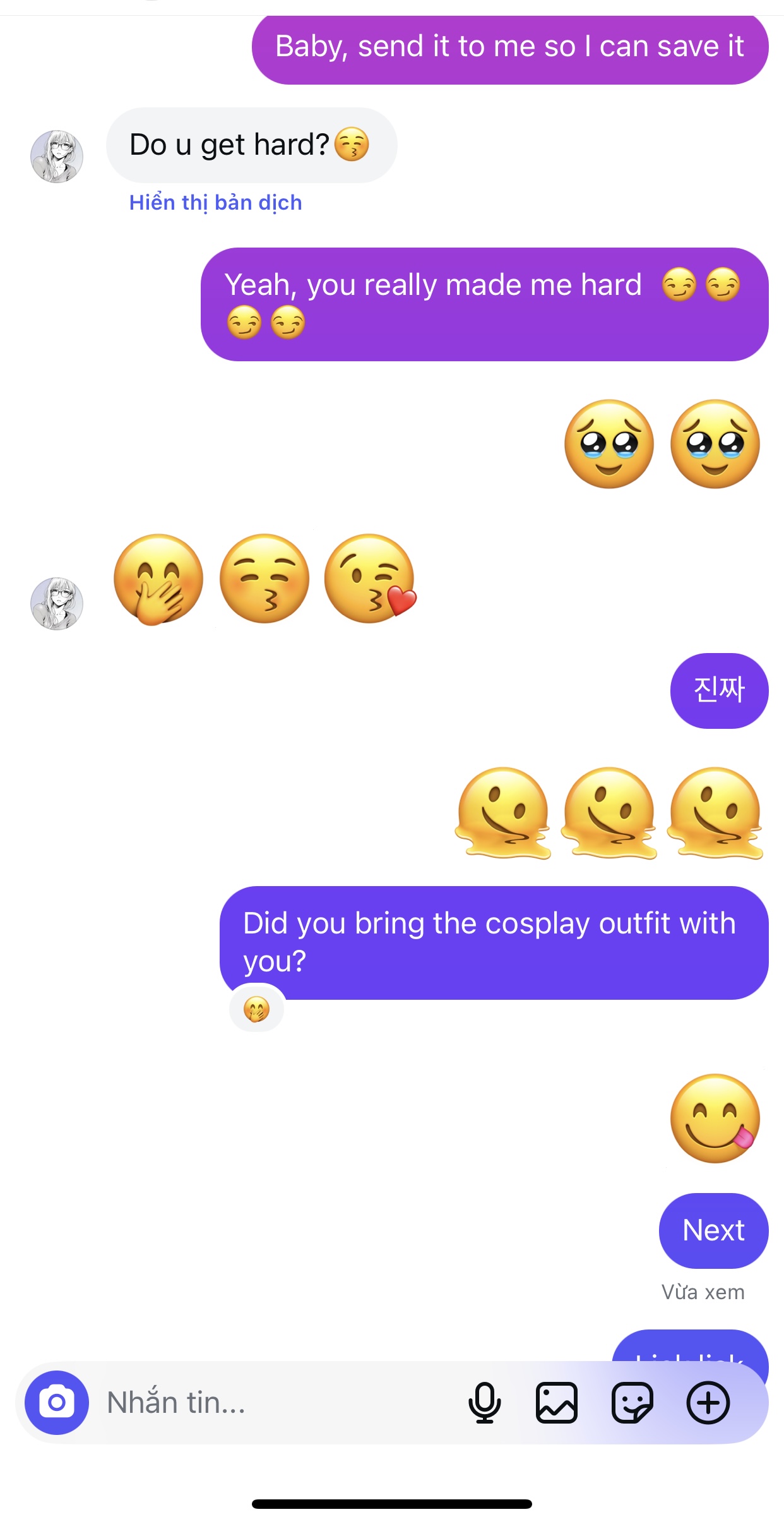The width and height of the screenshot is (784, 1524).
Task: Open the camera from the message bar
Action: (x=57, y=1402)
